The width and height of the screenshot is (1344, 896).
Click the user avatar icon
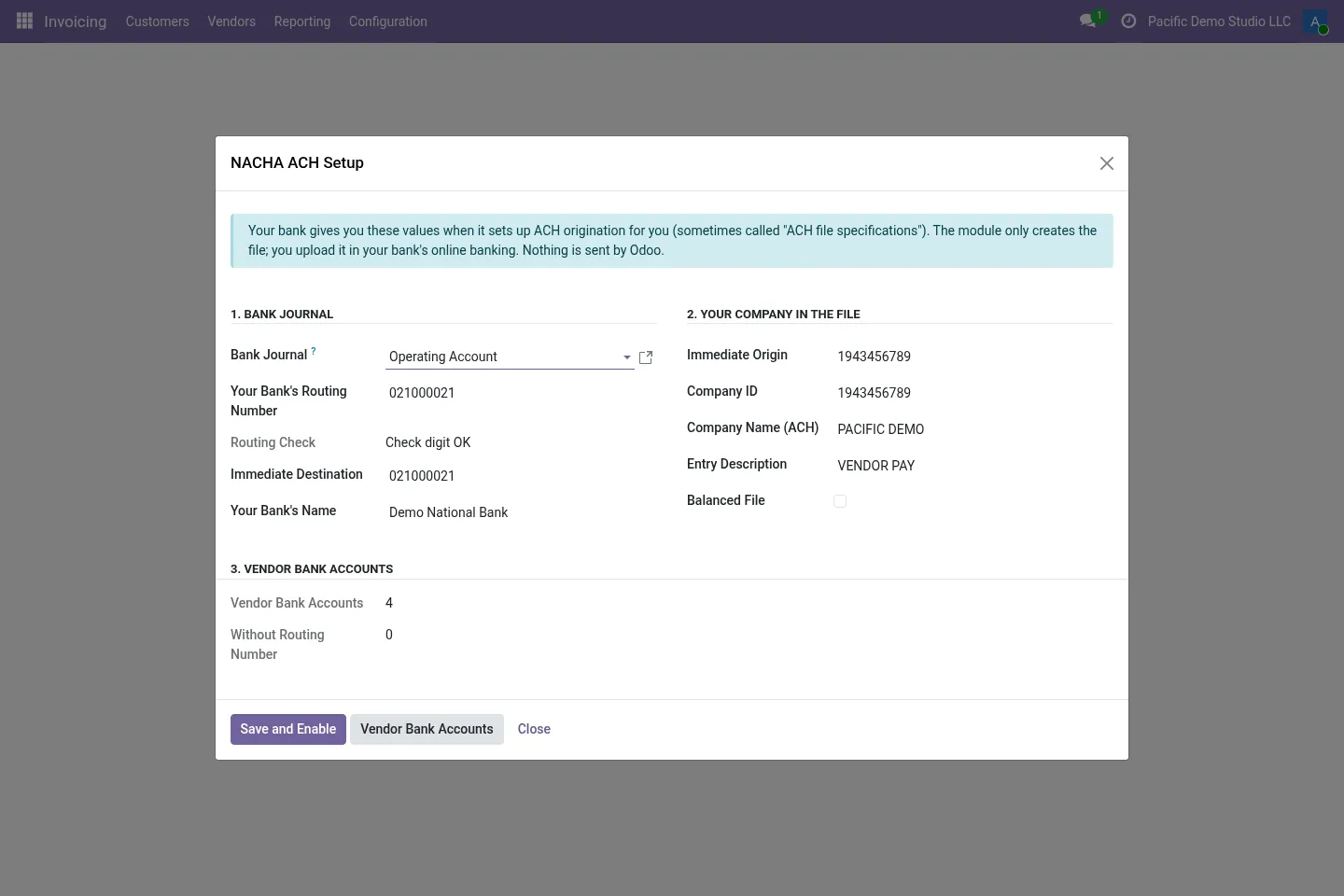(1315, 21)
